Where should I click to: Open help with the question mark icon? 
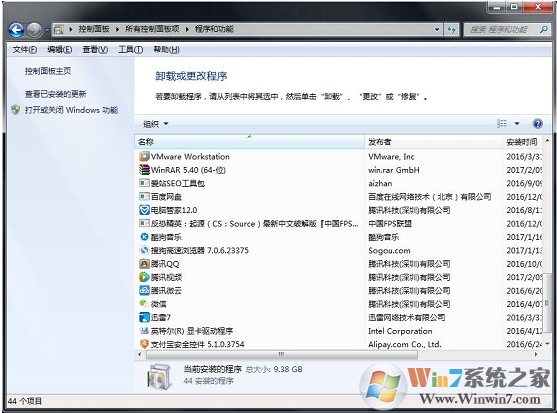[x=537, y=124]
